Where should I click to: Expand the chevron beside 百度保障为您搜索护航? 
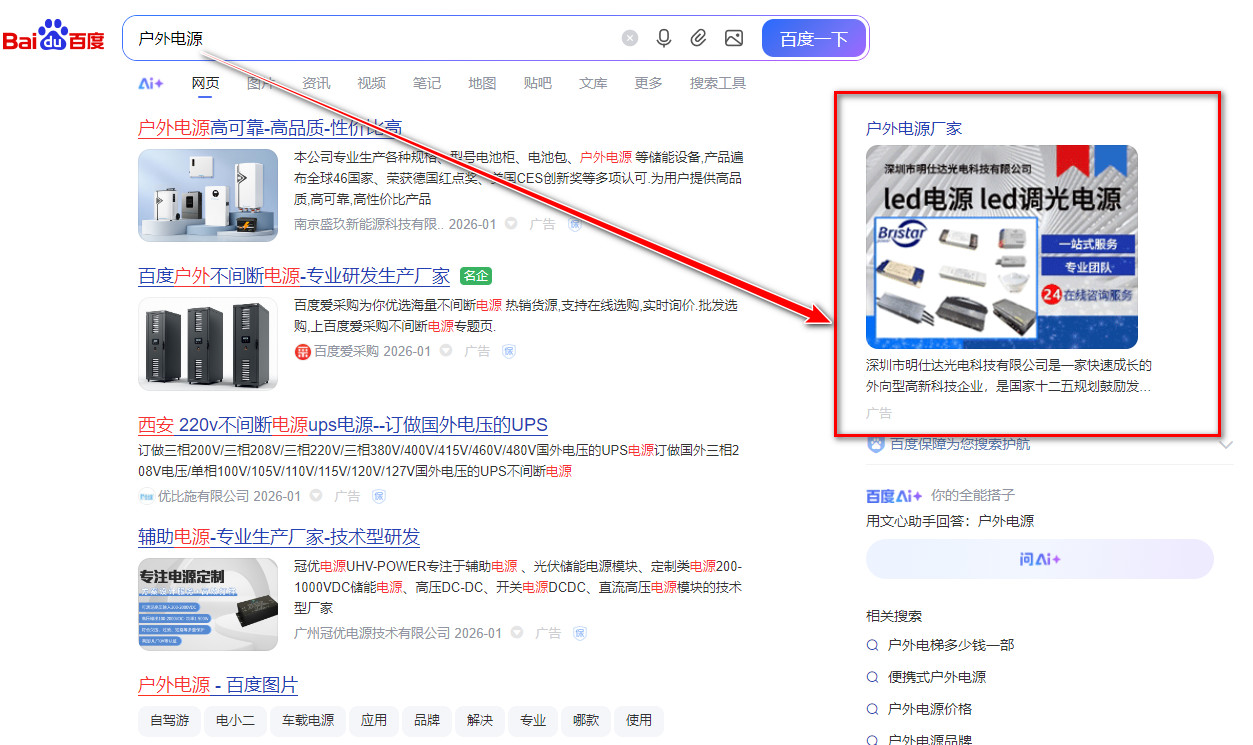[1226, 448]
